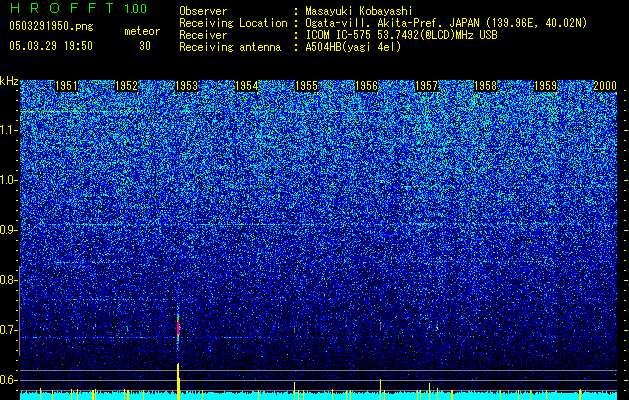
Task: Click the Observer label
Action: pos(203,11)
